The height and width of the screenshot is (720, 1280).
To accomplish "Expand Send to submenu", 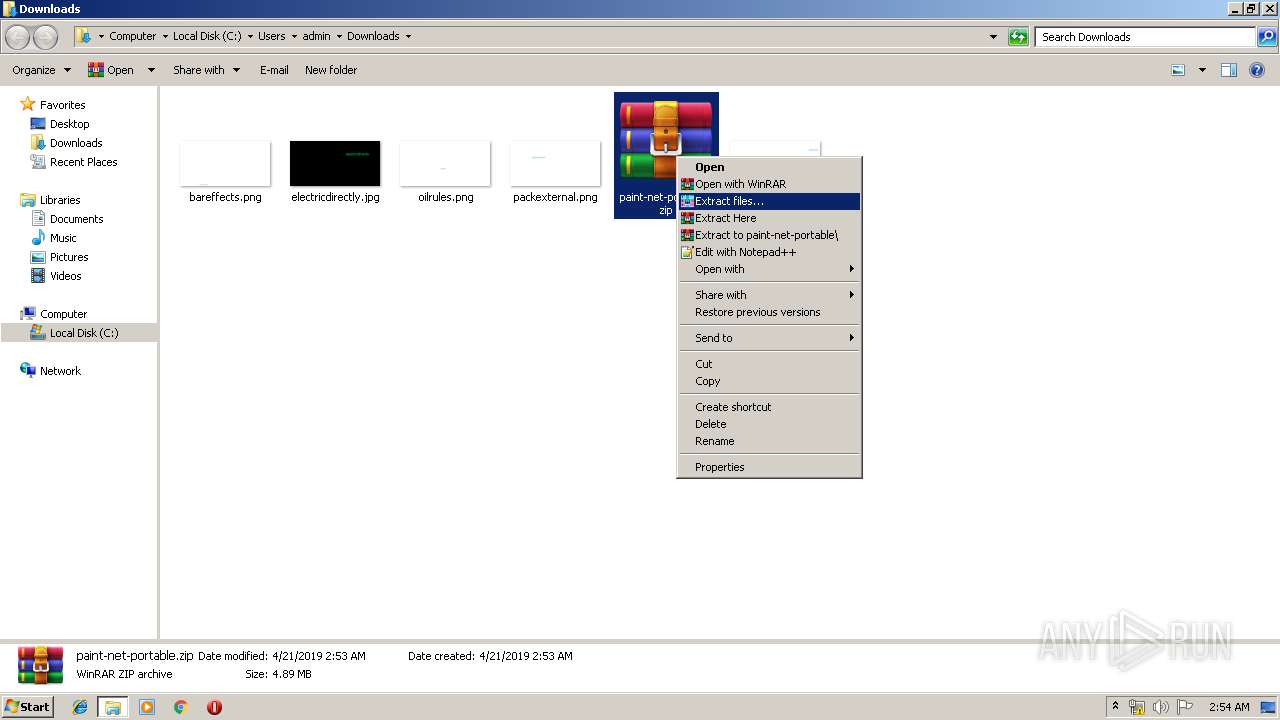I will click(769, 338).
